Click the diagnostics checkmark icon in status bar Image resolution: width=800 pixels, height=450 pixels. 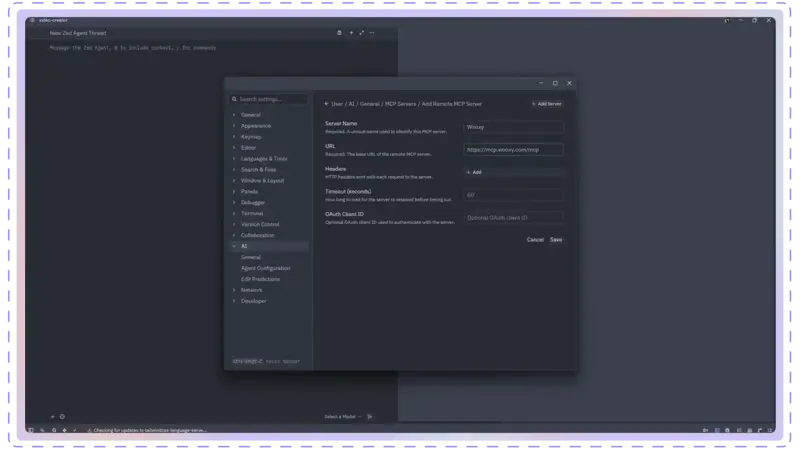[75, 430]
